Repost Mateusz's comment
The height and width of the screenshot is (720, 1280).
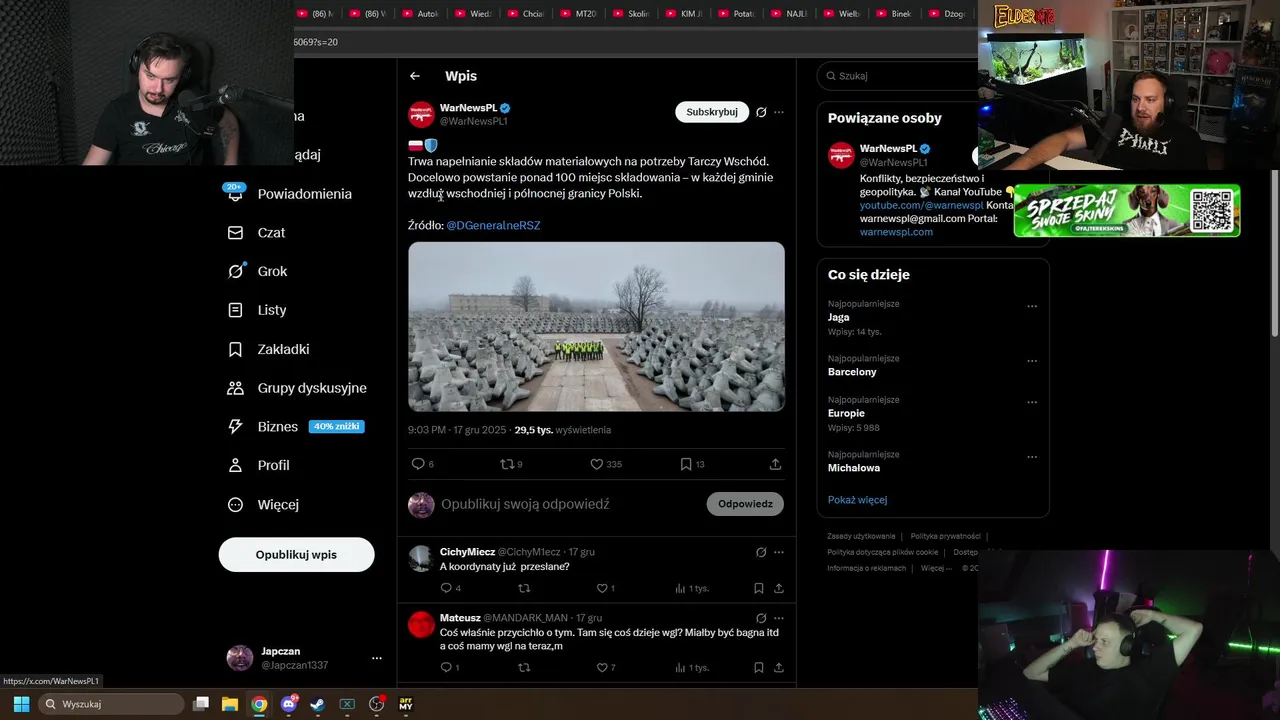[524, 668]
